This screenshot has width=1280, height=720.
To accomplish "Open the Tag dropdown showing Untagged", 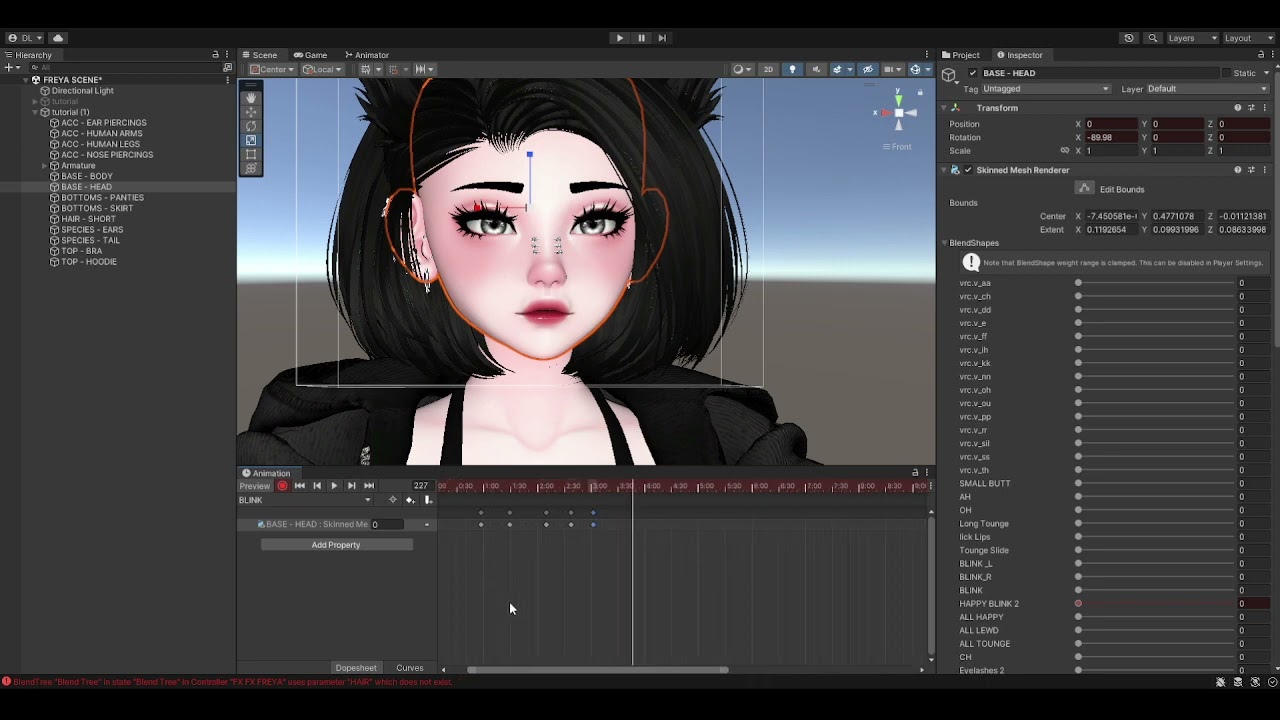I will click(1045, 89).
